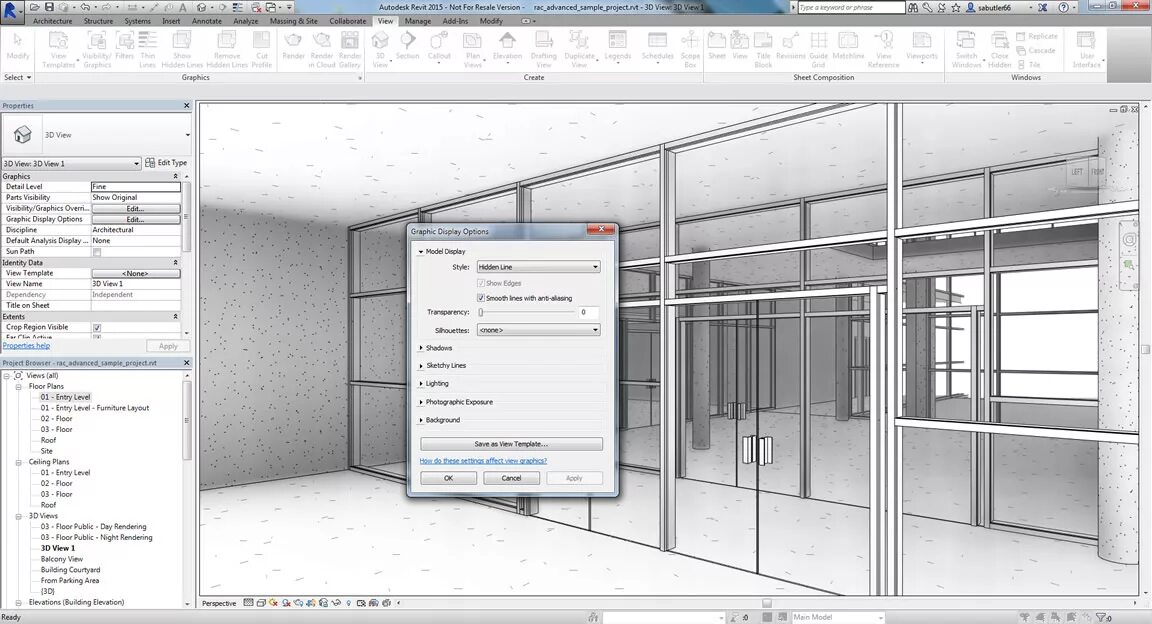1152x624 pixels.
Task: Open the Schedules tool
Action: tap(658, 49)
